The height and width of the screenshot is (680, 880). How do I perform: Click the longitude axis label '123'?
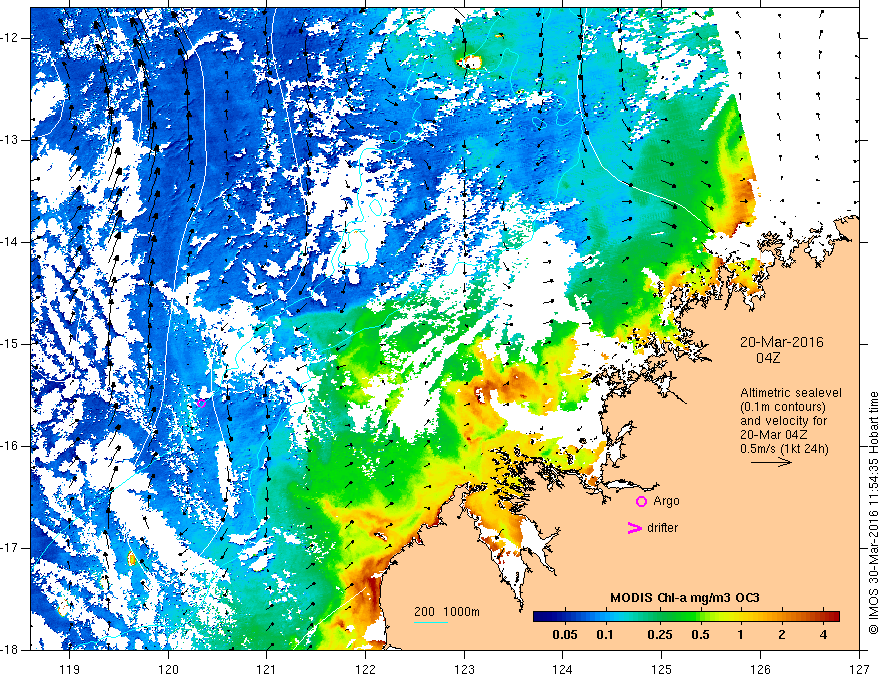(464, 669)
